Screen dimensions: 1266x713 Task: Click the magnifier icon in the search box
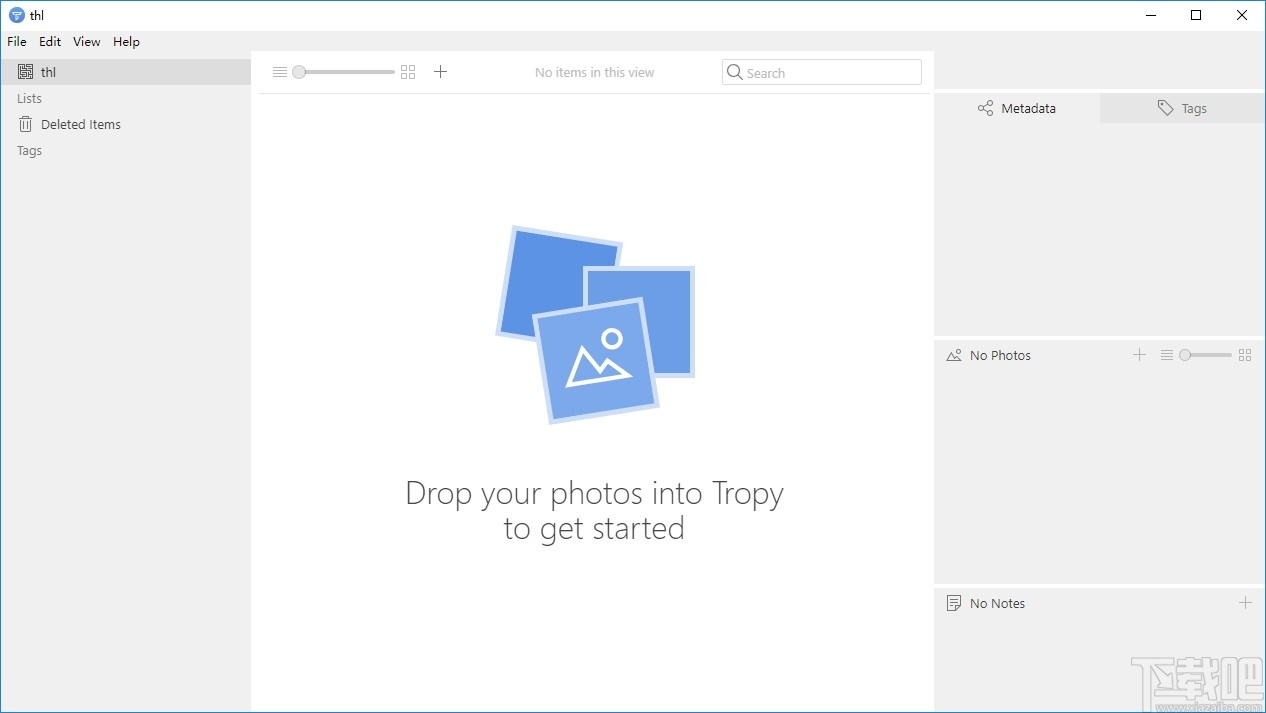point(735,72)
